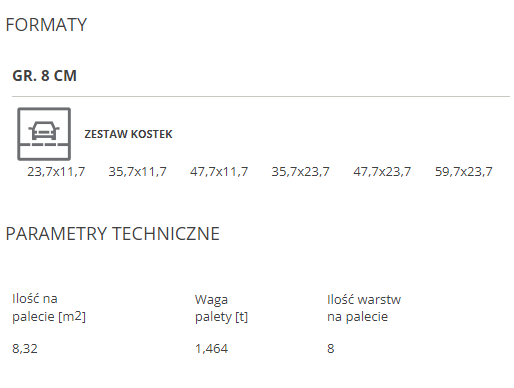Click the car silhouette inside the icon
Screen dimensions: 514x388
tap(44, 130)
